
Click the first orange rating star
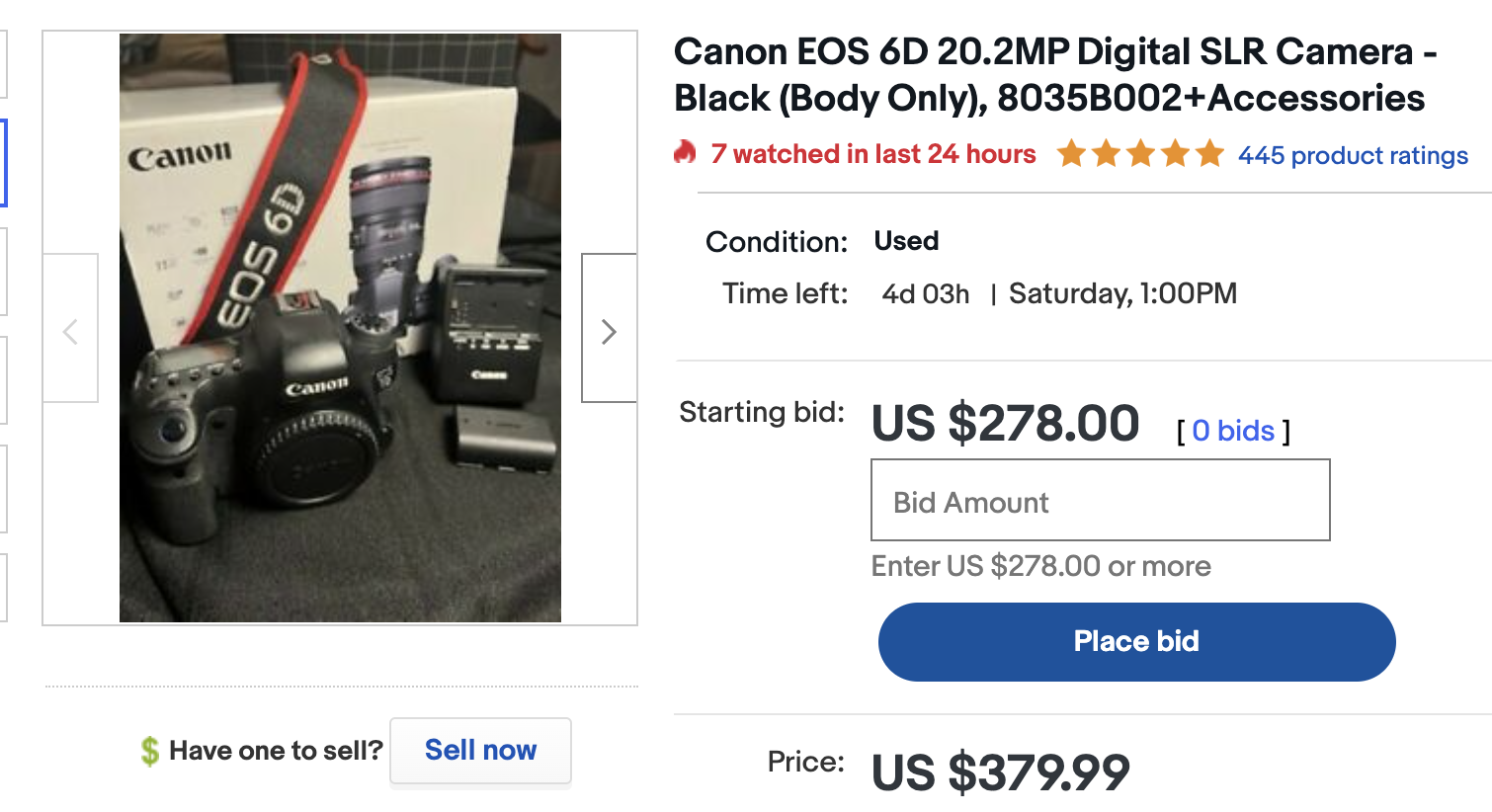click(x=1071, y=153)
